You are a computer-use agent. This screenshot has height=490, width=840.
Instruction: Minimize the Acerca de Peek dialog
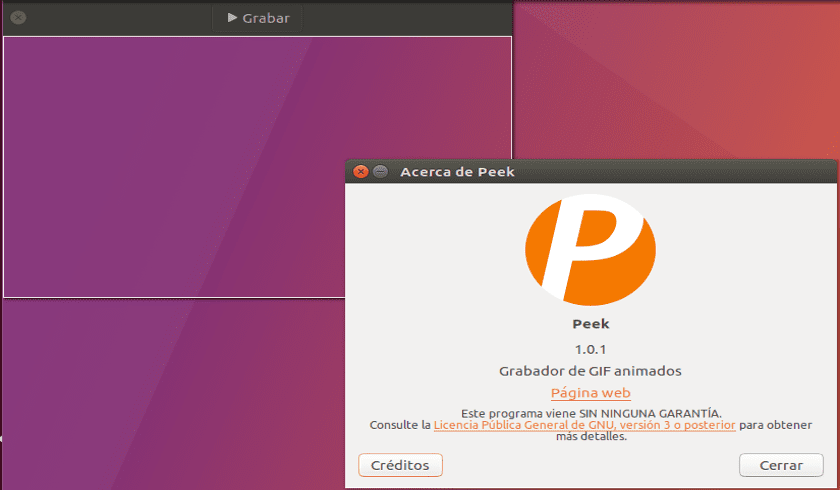380,172
